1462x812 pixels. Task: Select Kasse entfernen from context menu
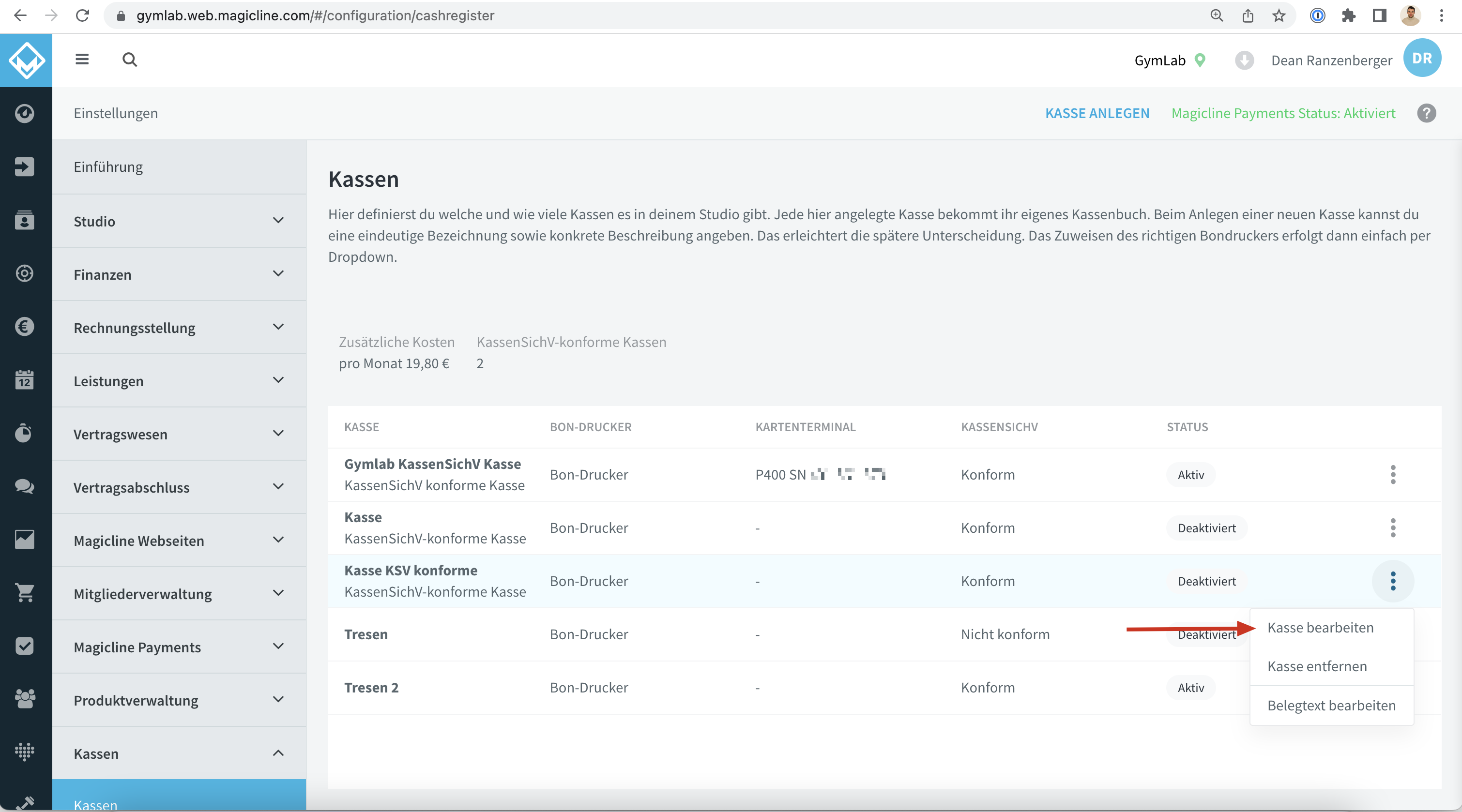click(x=1331, y=666)
